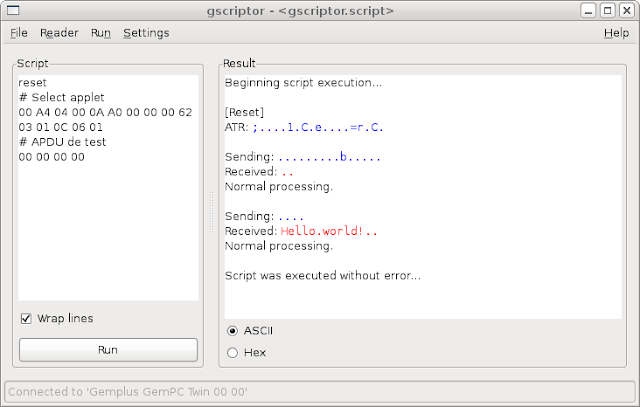Click the '00 00 00 00' script line
Image resolution: width=640 pixels, height=407 pixels.
coord(51,157)
